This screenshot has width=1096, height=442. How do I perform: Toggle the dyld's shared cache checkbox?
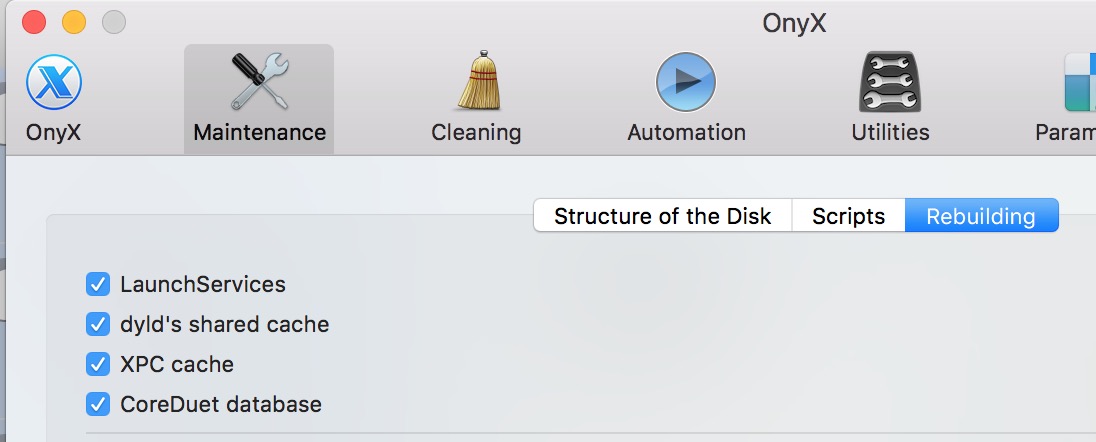pos(98,324)
